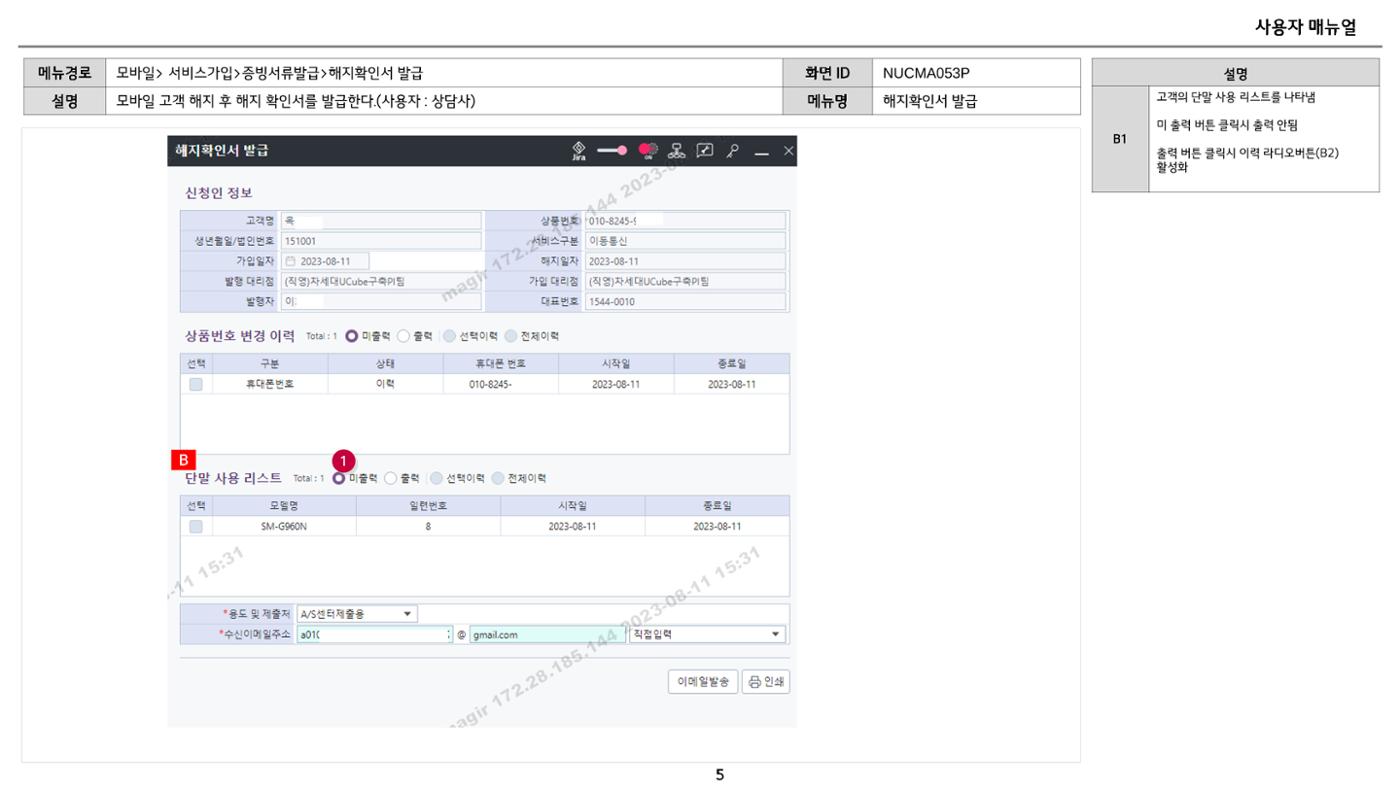Click the 휴대폰번호 cell in change history
Viewport: 1400px width, 788px height.
click(x=270, y=384)
